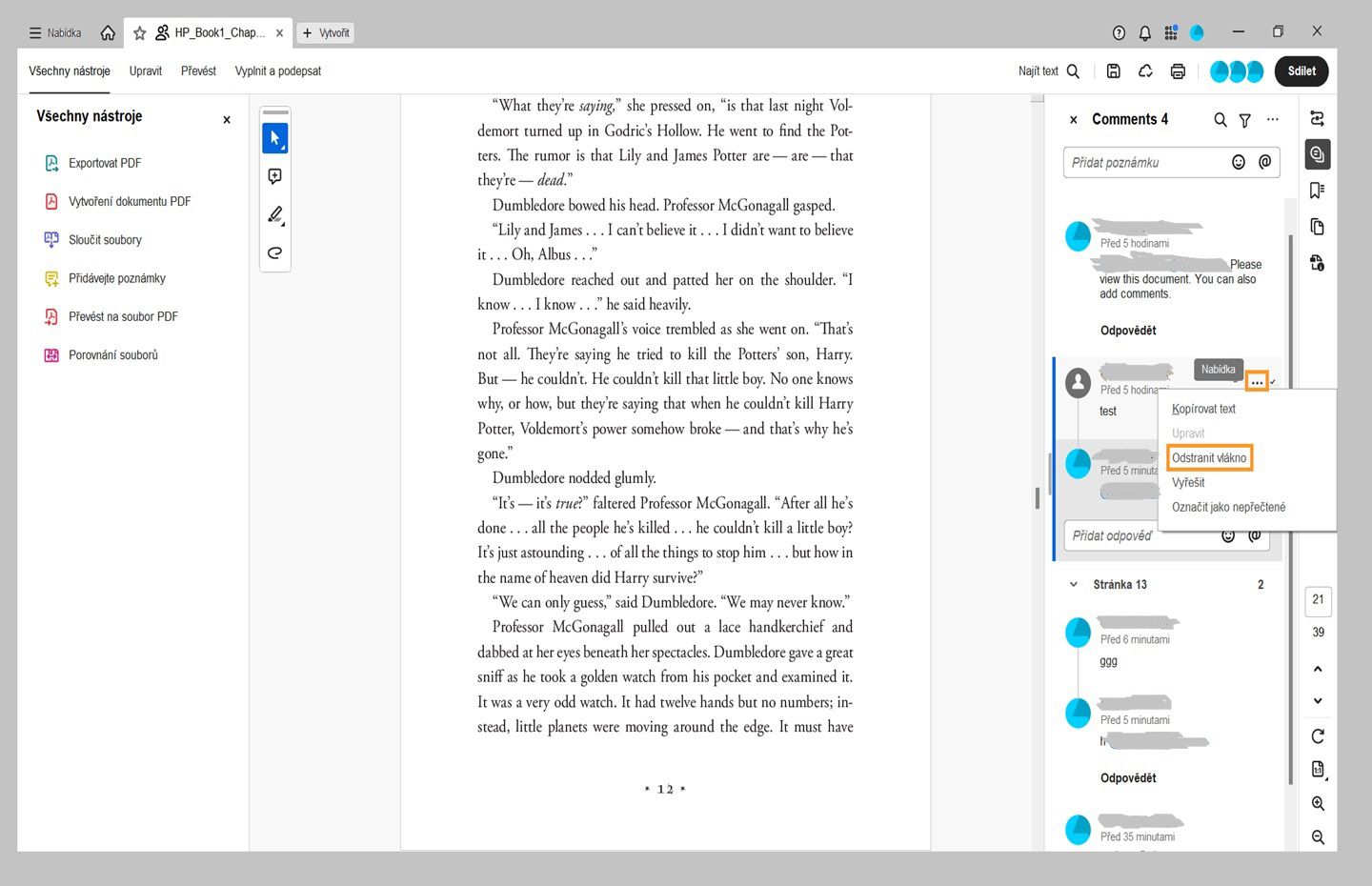Collapse the Stránka 13 comments group
Image resolution: width=1372 pixels, height=886 pixels.
pyautogui.click(x=1074, y=585)
